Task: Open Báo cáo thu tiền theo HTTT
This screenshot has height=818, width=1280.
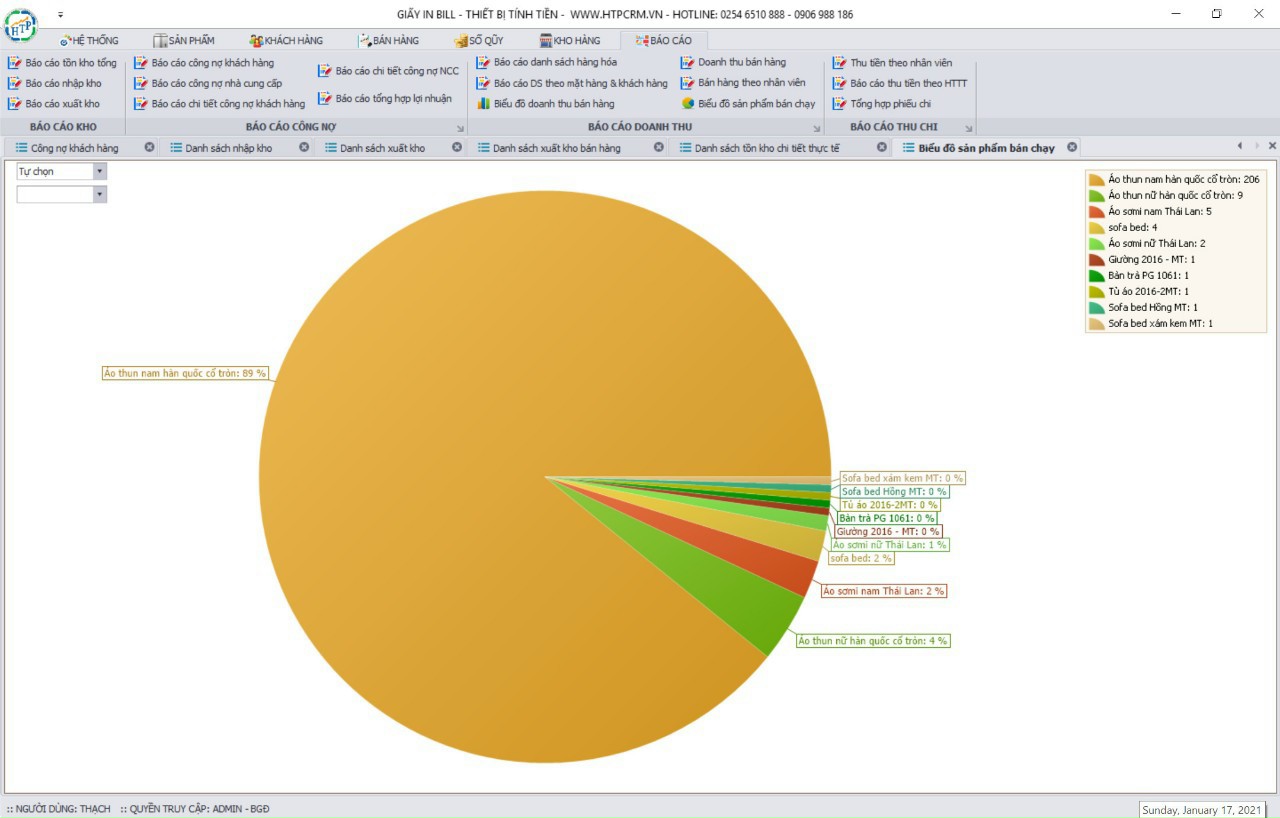Action: pos(900,83)
